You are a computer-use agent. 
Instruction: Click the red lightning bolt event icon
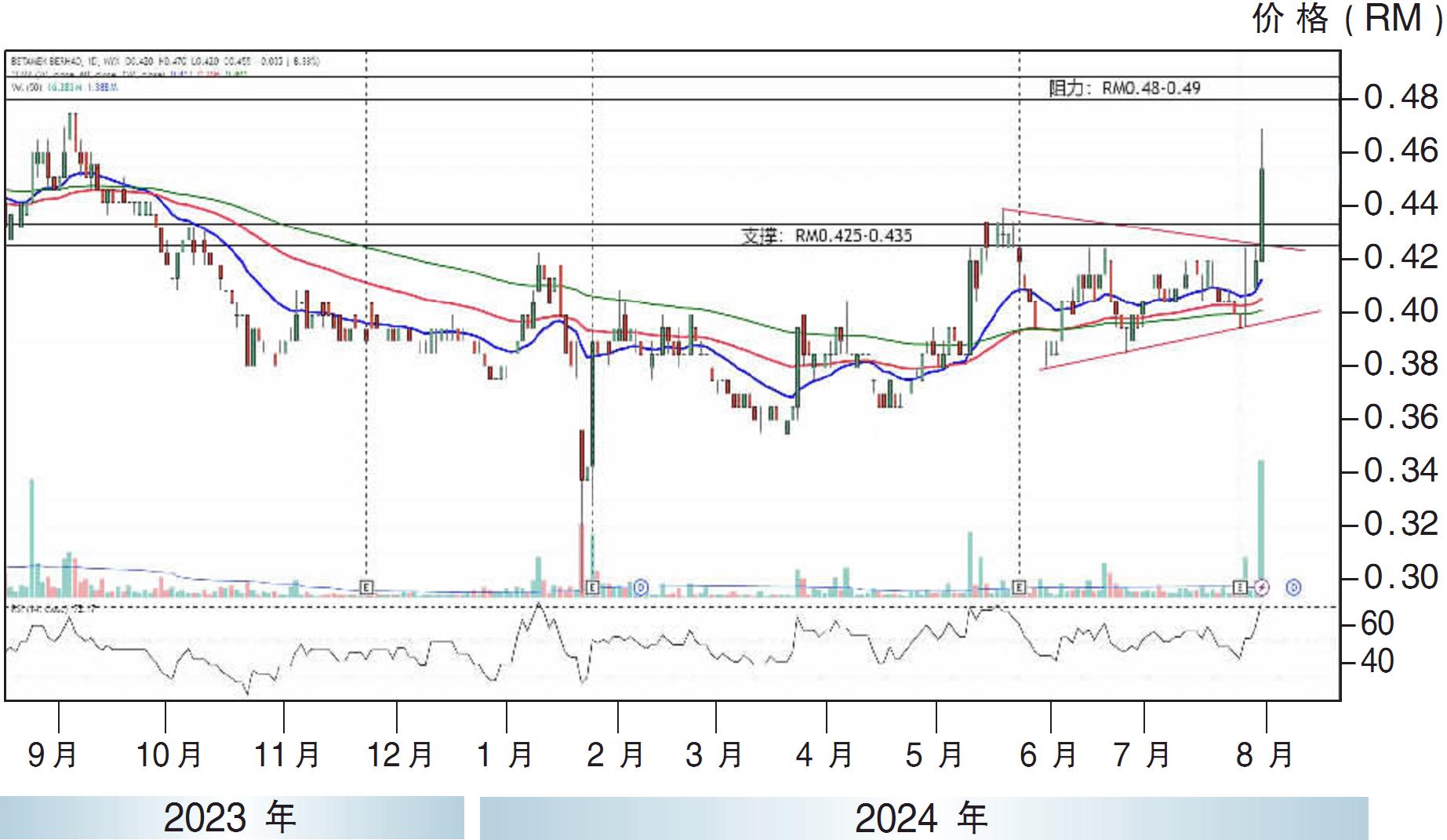pos(1262,587)
